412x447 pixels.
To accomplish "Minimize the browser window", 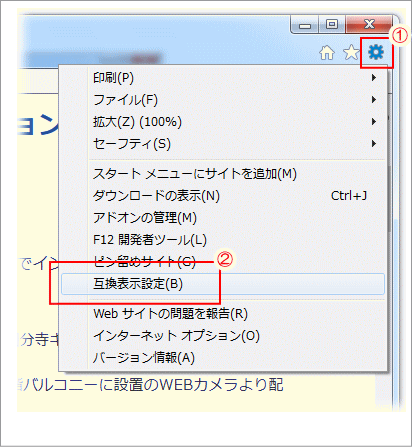I will pos(305,24).
